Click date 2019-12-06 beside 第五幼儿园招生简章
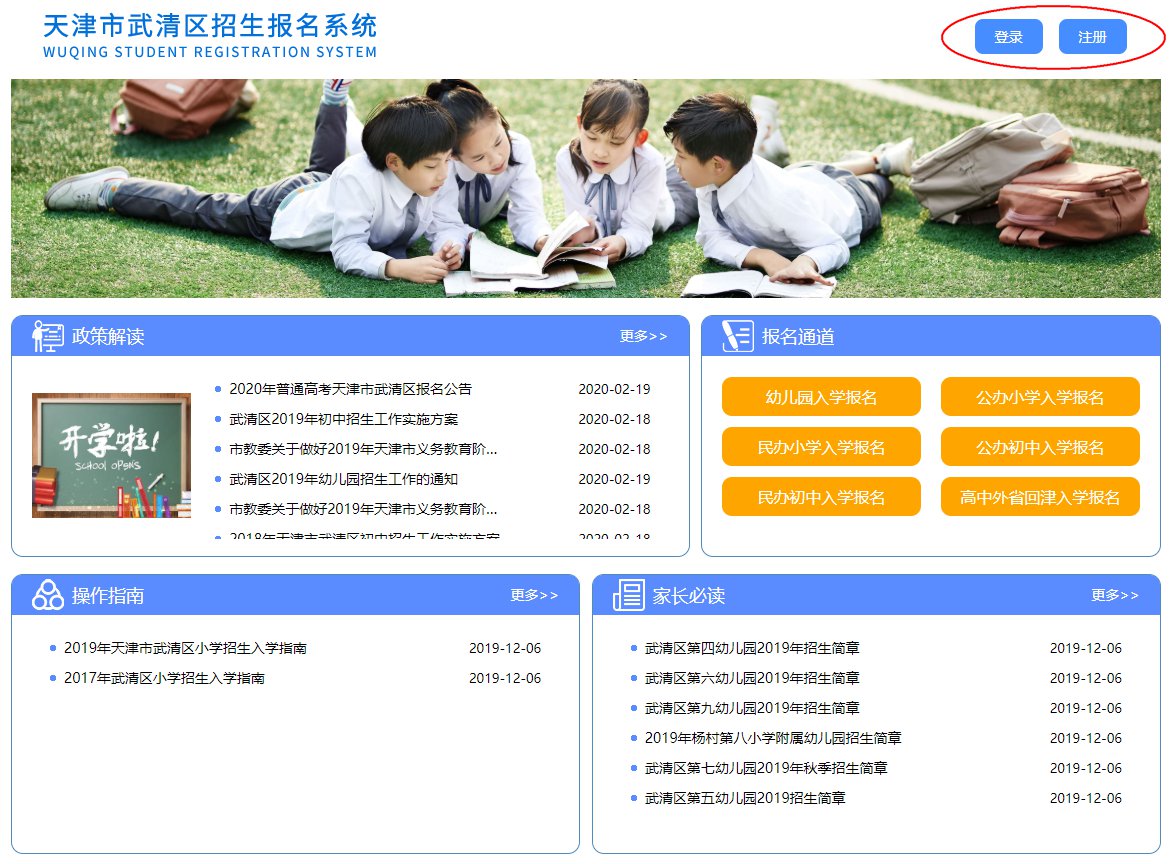The image size is (1175, 864). pyautogui.click(x=1086, y=798)
